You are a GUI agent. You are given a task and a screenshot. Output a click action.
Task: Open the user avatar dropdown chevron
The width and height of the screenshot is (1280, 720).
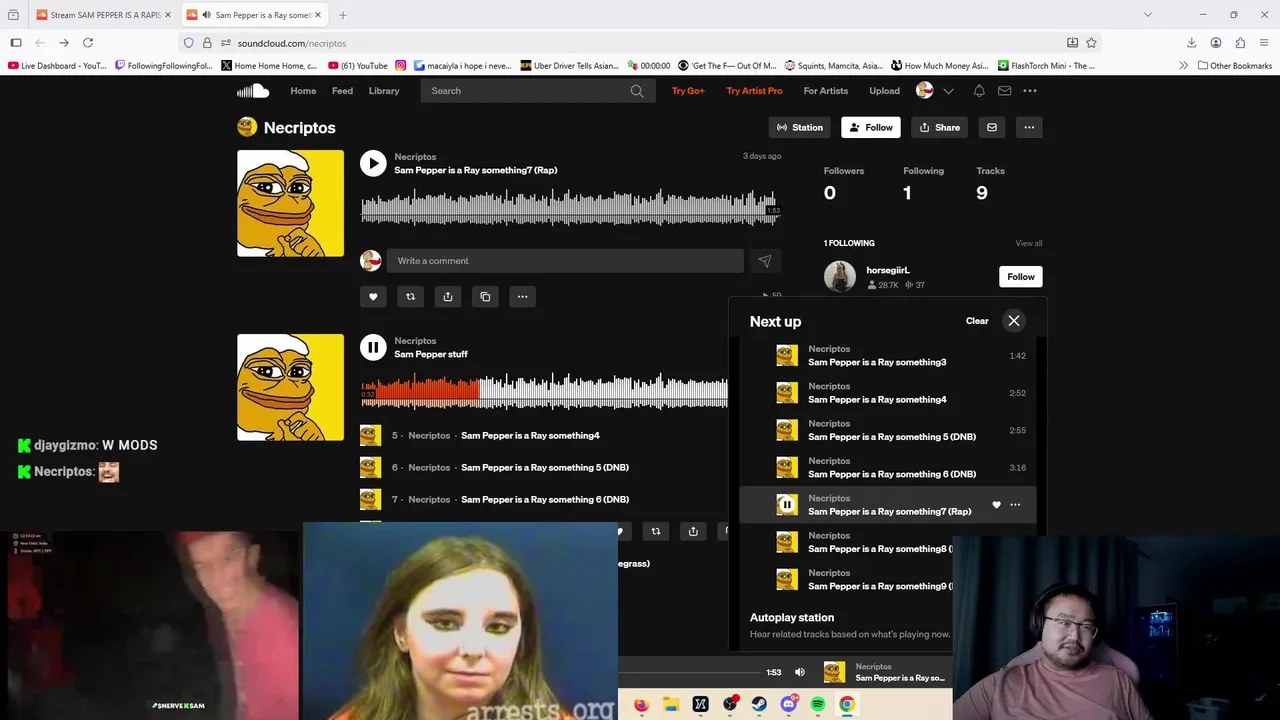tap(949, 91)
